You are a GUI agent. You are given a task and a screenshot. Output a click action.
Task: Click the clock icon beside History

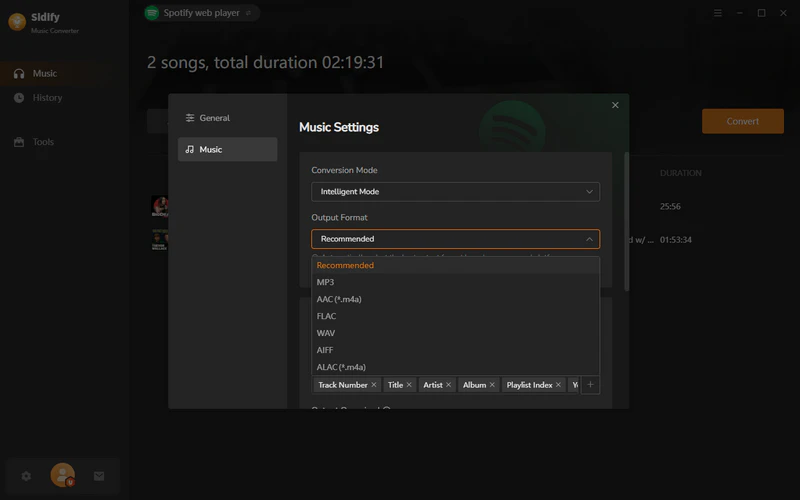point(19,97)
